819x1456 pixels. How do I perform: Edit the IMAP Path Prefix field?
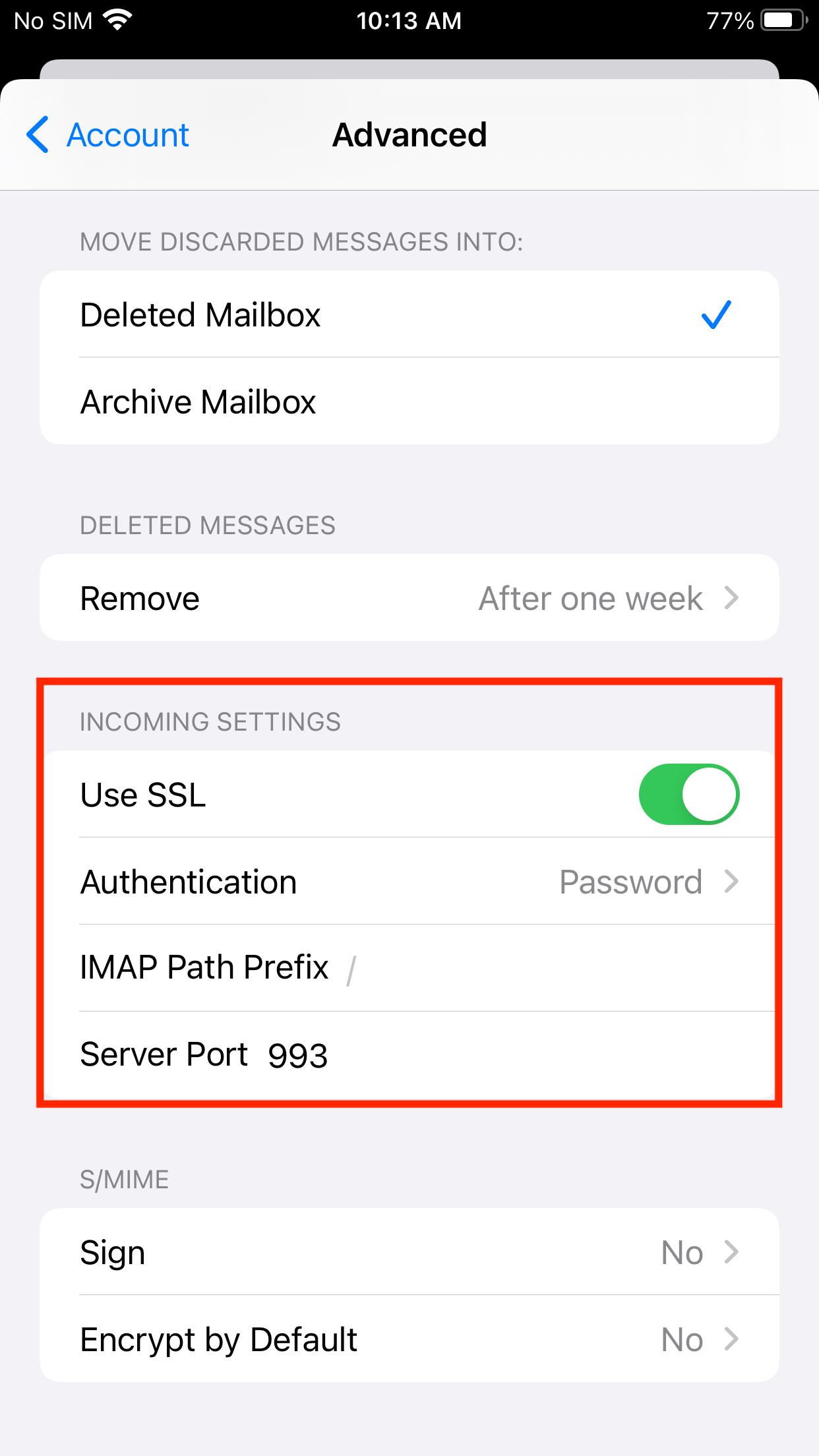tap(409, 968)
